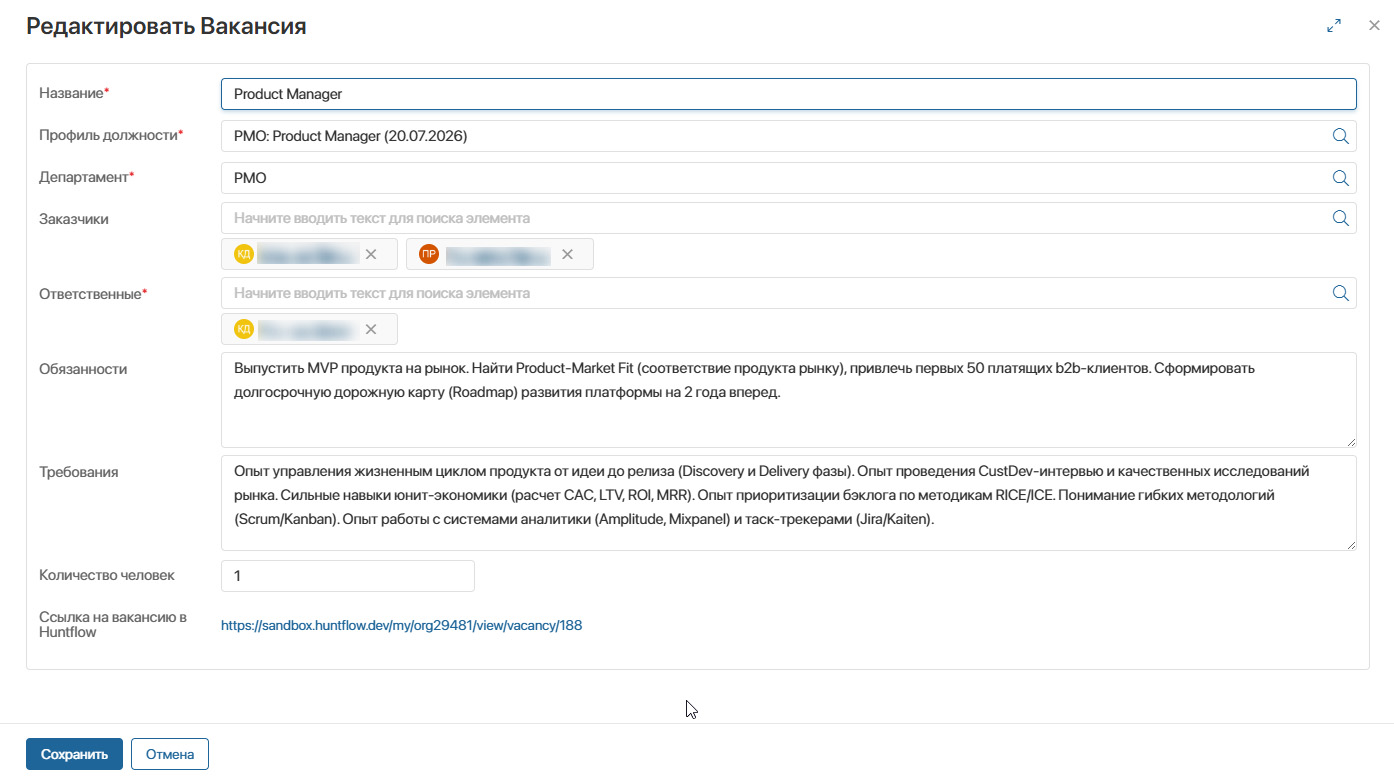Expand dialog to full screen

tap(1334, 26)
